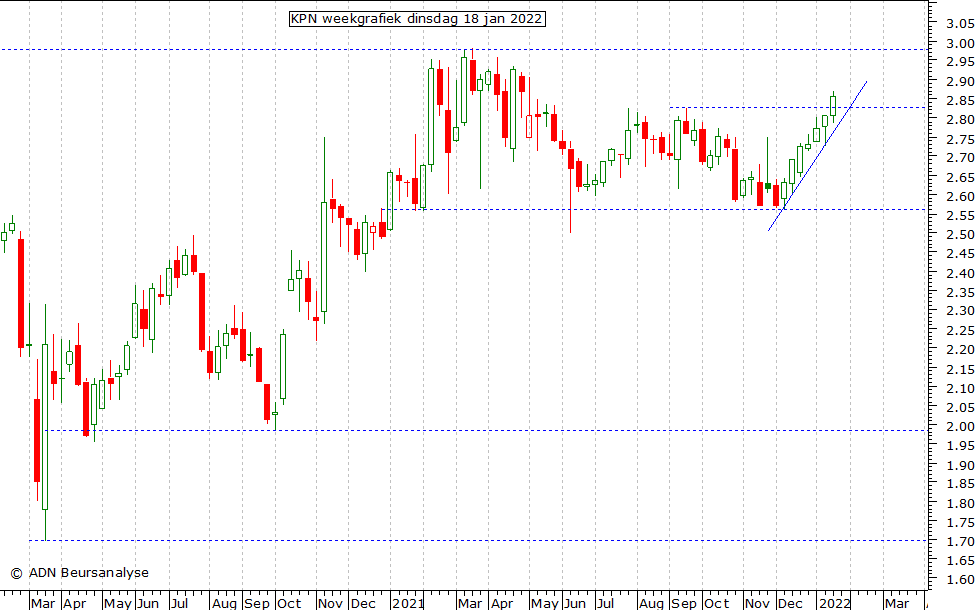Image resolution: width=979 pixels, height=610 pixels.
Task: Click the 2.20 price value
Action: pos(960,350)
